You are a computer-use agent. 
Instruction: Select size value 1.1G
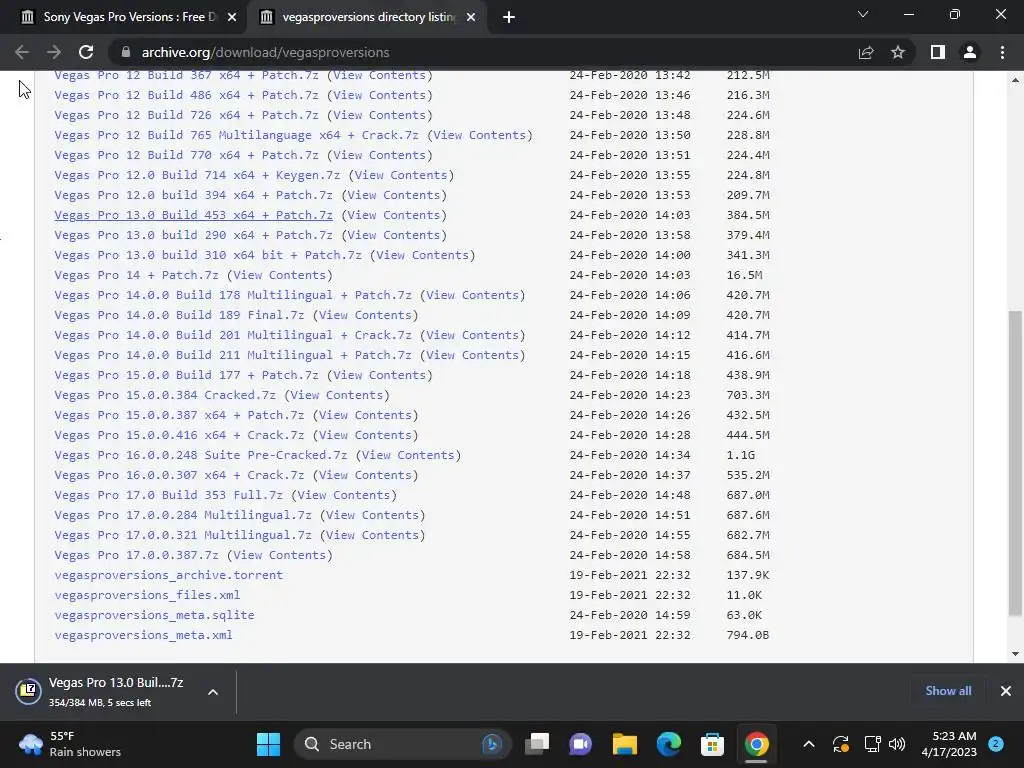pos(741,455)
